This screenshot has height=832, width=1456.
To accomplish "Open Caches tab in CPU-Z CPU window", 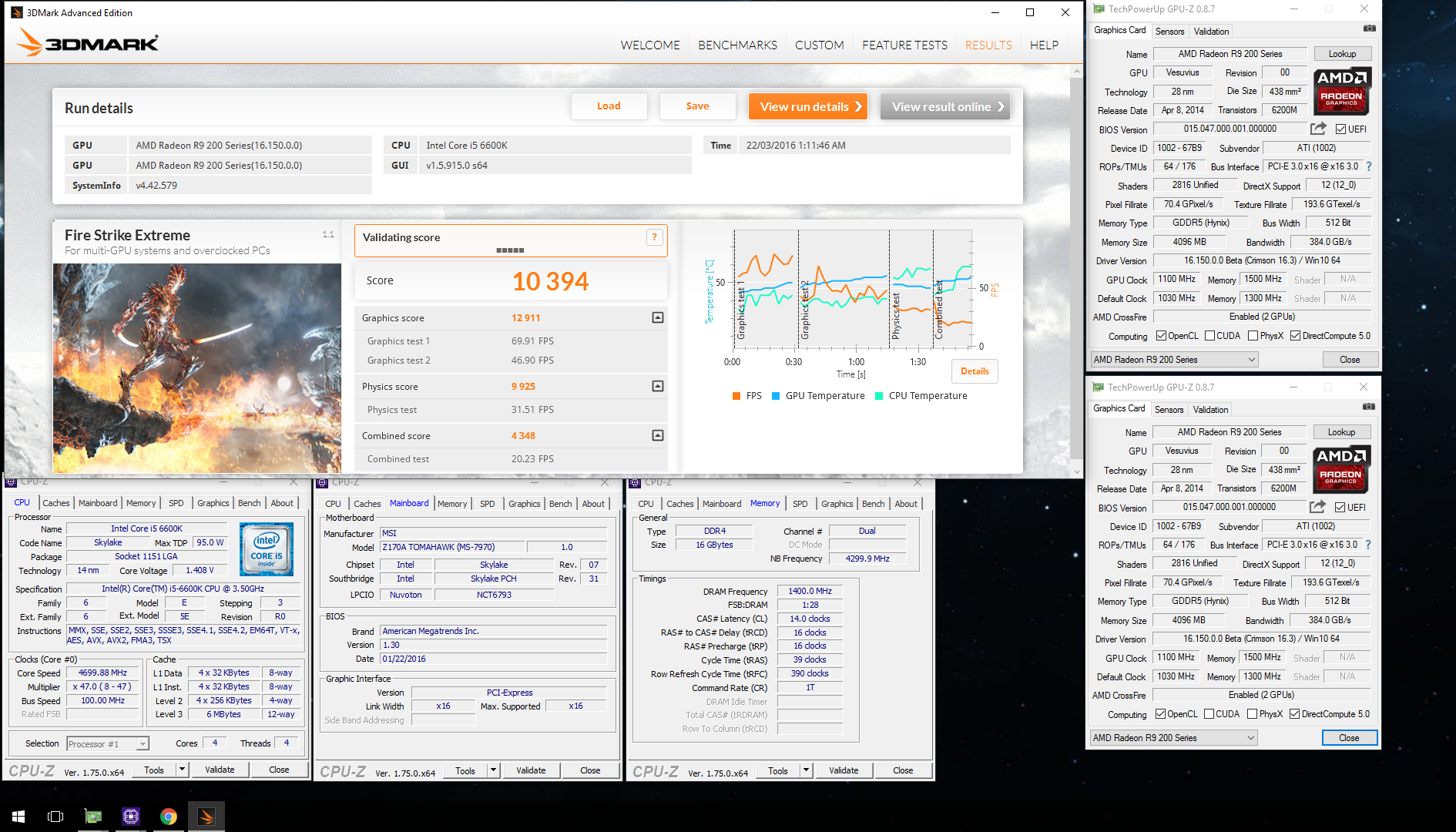I will [x=56, y=503].
